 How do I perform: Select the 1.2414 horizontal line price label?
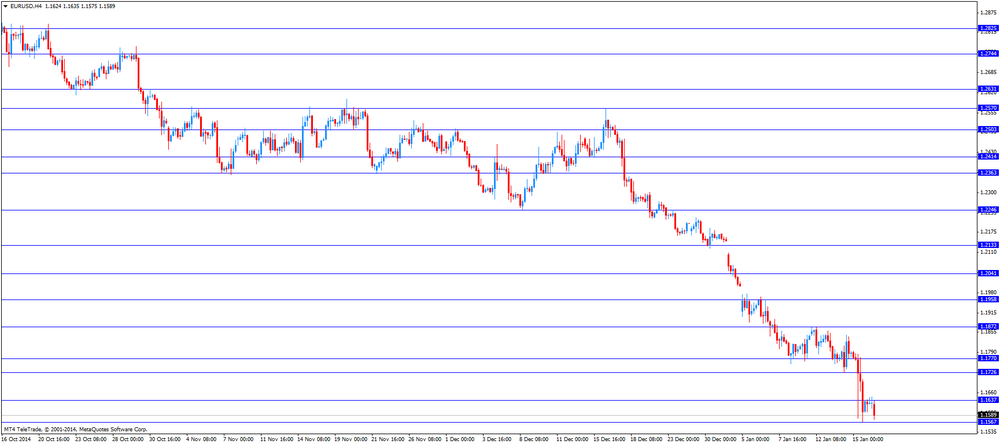point(988,157)
